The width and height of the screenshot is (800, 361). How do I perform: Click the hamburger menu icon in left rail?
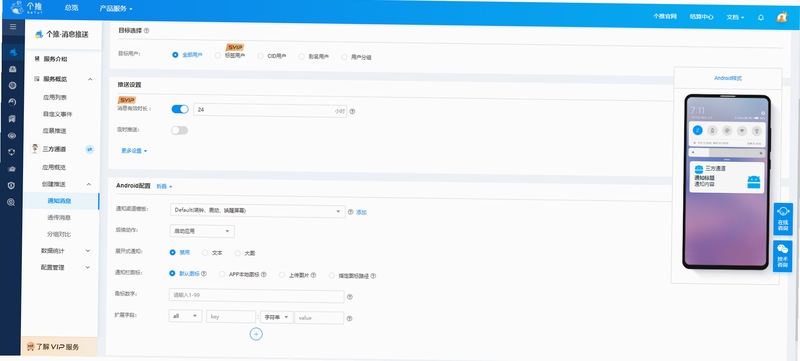click(12, 27)
